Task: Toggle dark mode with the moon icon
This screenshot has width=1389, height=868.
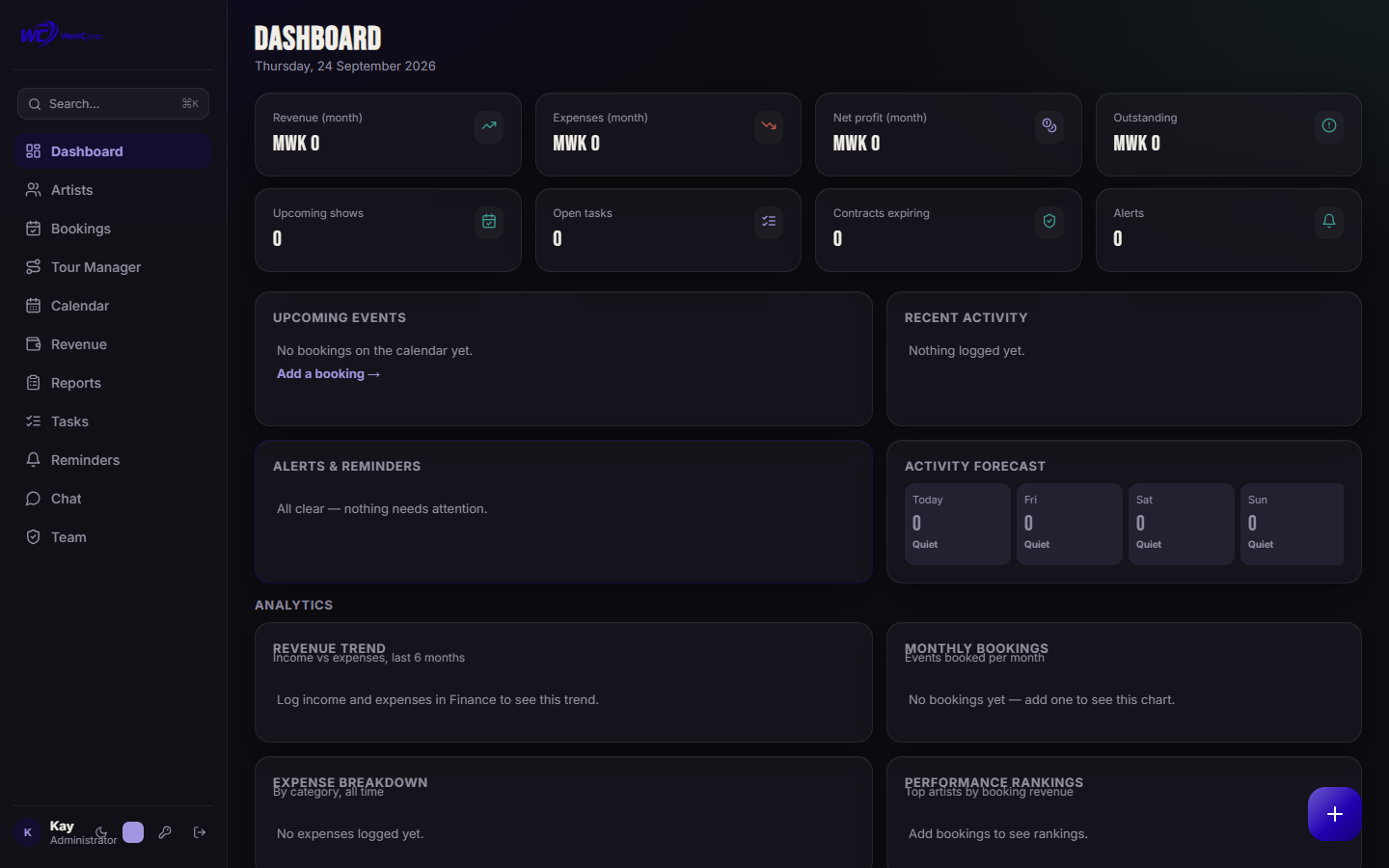Action: [101, 832]
